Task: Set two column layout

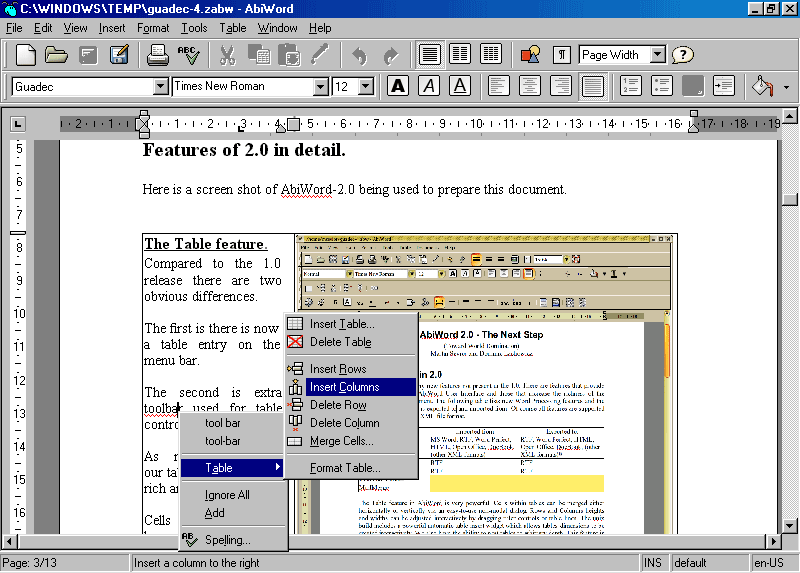Action: coord(460,55)
